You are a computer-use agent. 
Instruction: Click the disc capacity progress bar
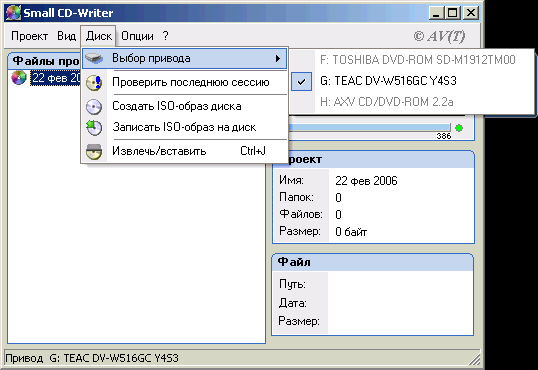tap(369, 128)
